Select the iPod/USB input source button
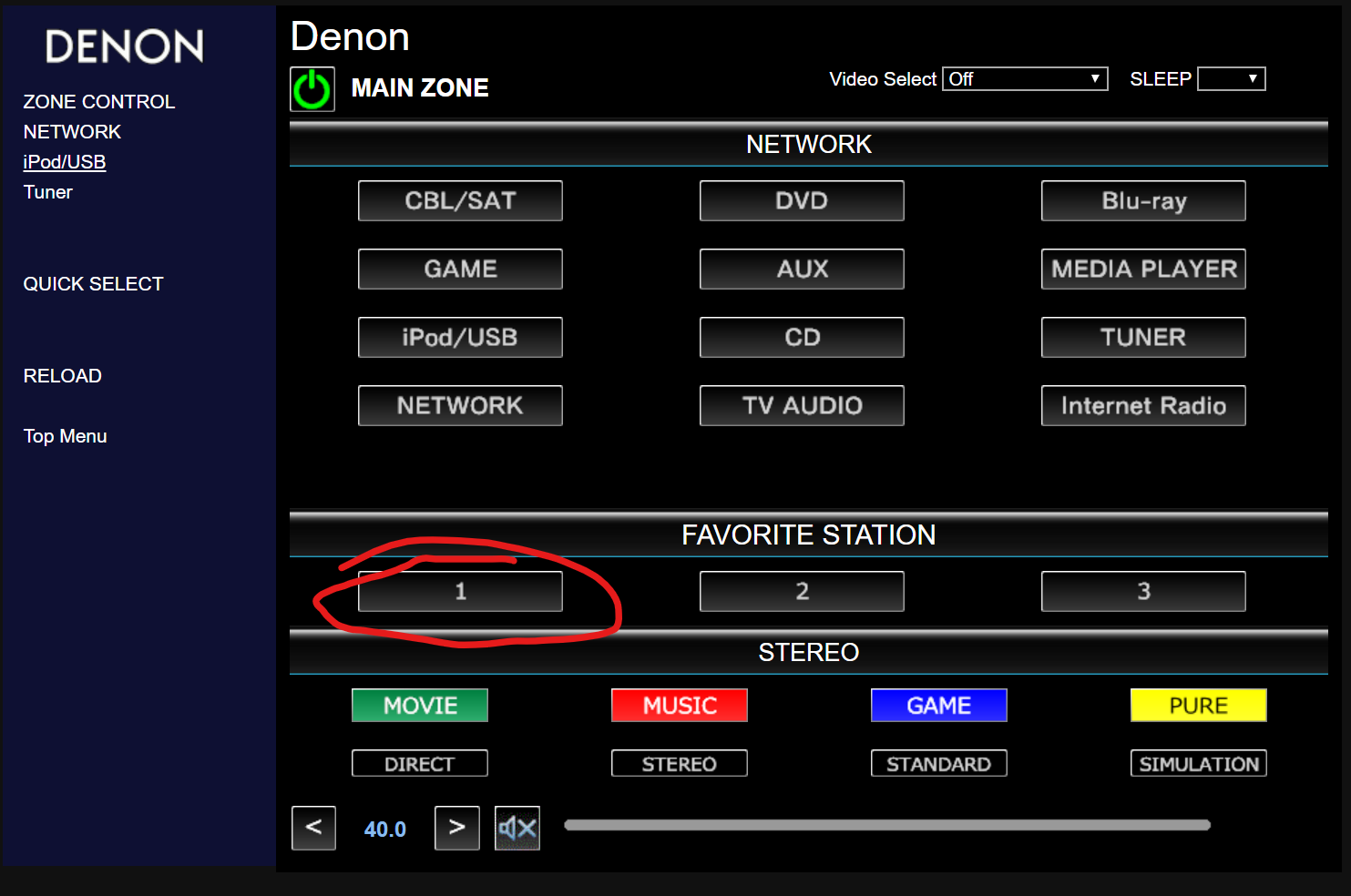1351x896 pixels. point(460,337)
